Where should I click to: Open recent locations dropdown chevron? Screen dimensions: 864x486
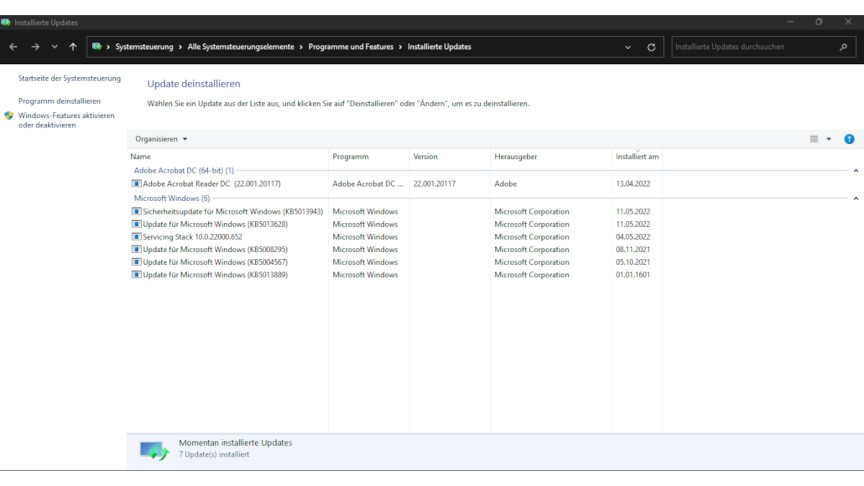[55, 47]
